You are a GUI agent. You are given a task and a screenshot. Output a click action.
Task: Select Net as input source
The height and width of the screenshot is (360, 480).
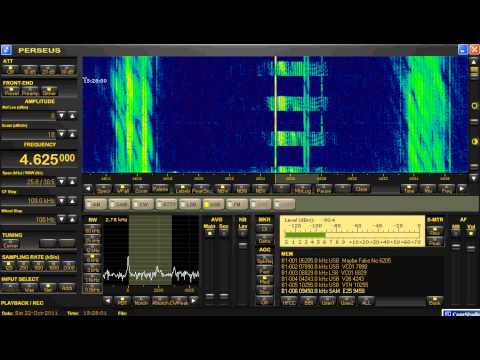48,288
